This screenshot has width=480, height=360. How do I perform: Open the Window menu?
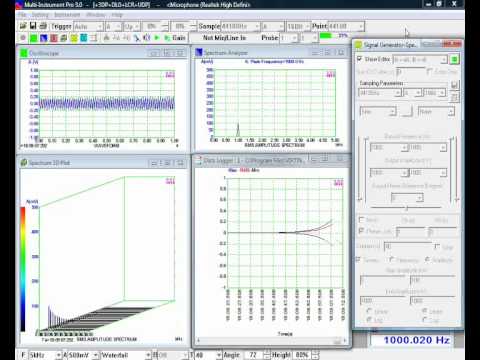click(96, 15)
